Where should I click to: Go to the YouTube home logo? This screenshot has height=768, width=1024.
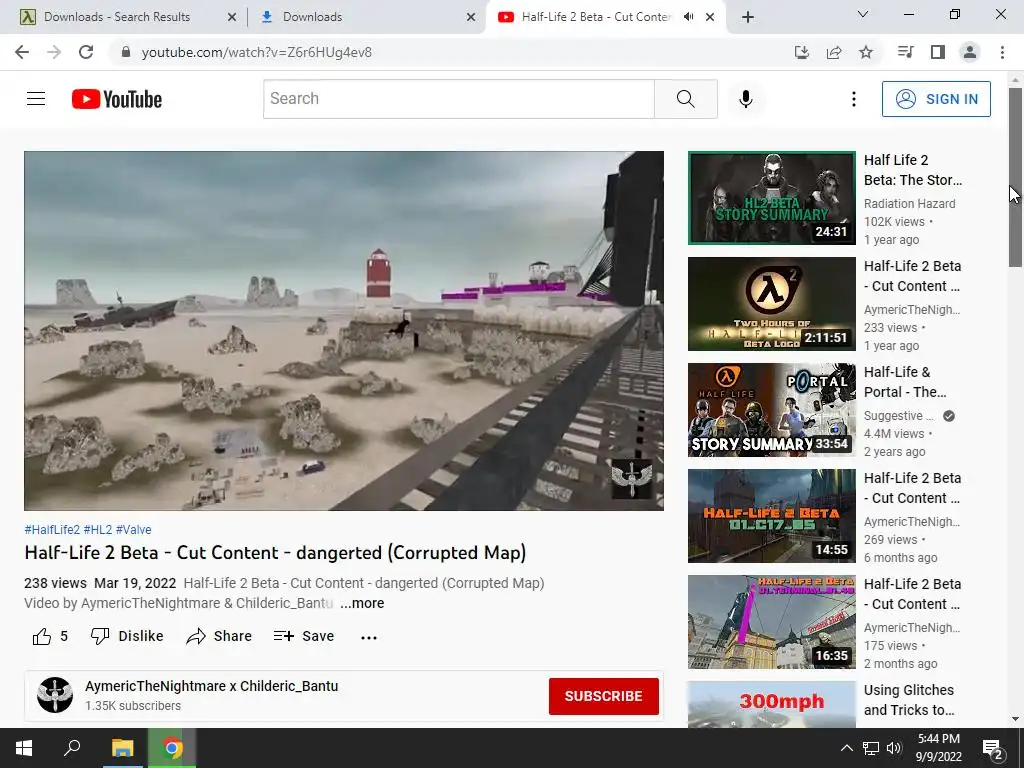[x=117, y=99]
